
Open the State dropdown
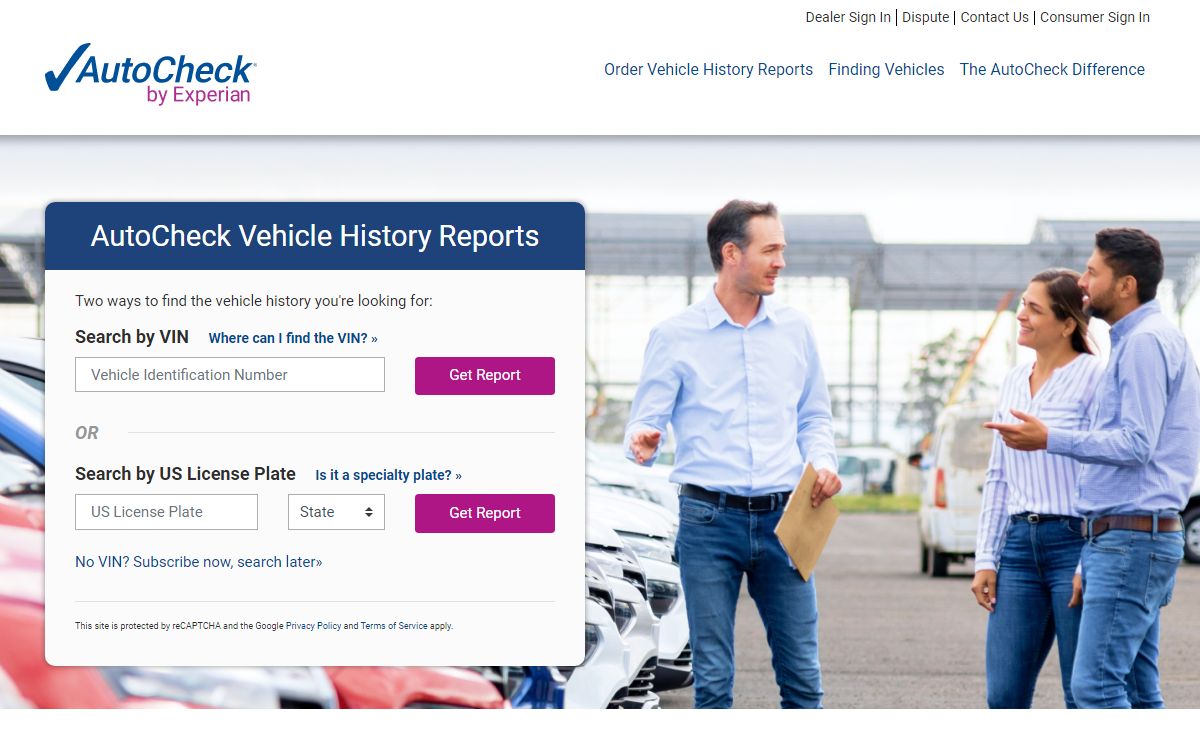(x=336, y=512)
